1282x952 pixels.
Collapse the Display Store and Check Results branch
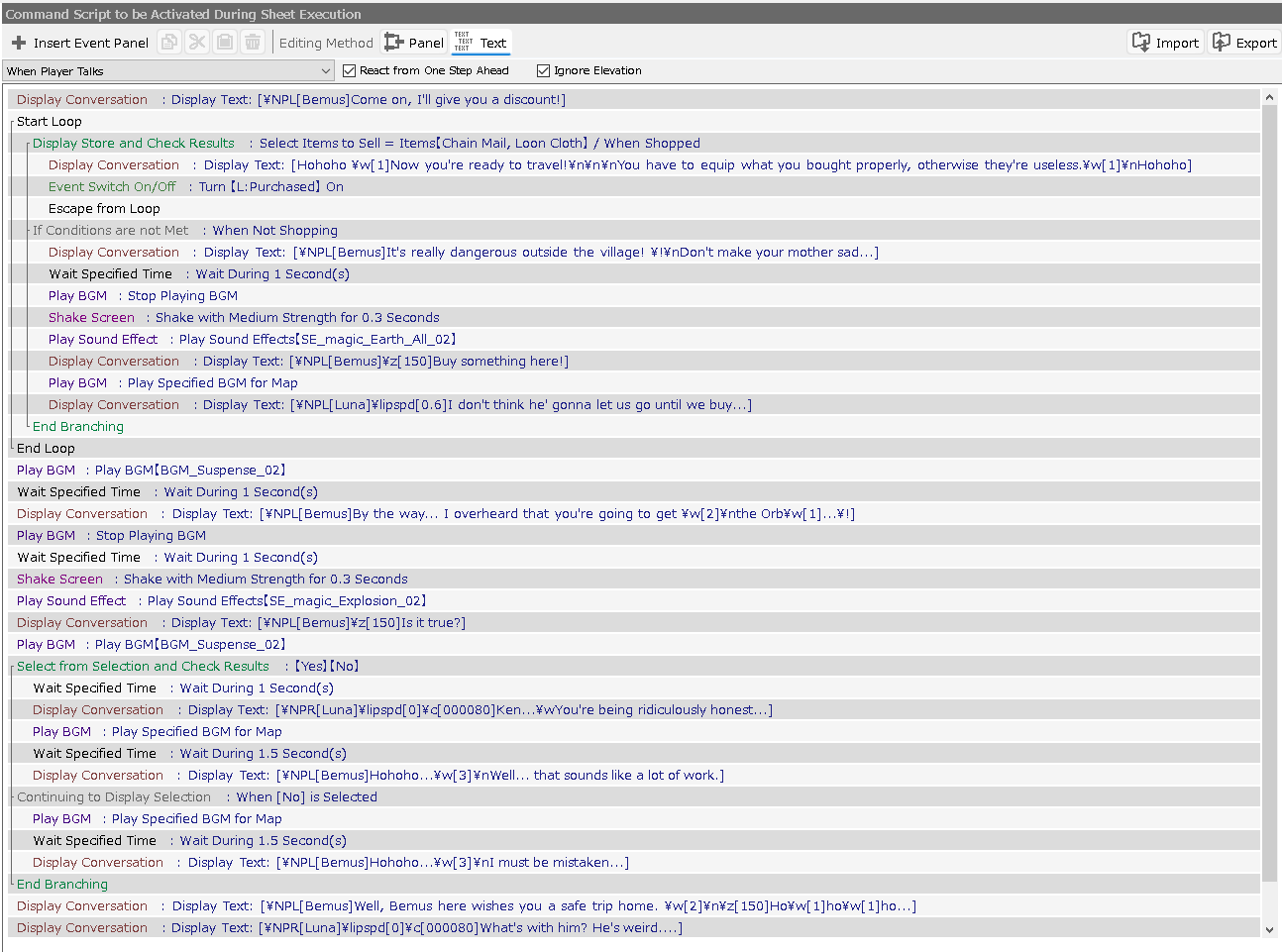pyautogui.click(x=28, y=144)
